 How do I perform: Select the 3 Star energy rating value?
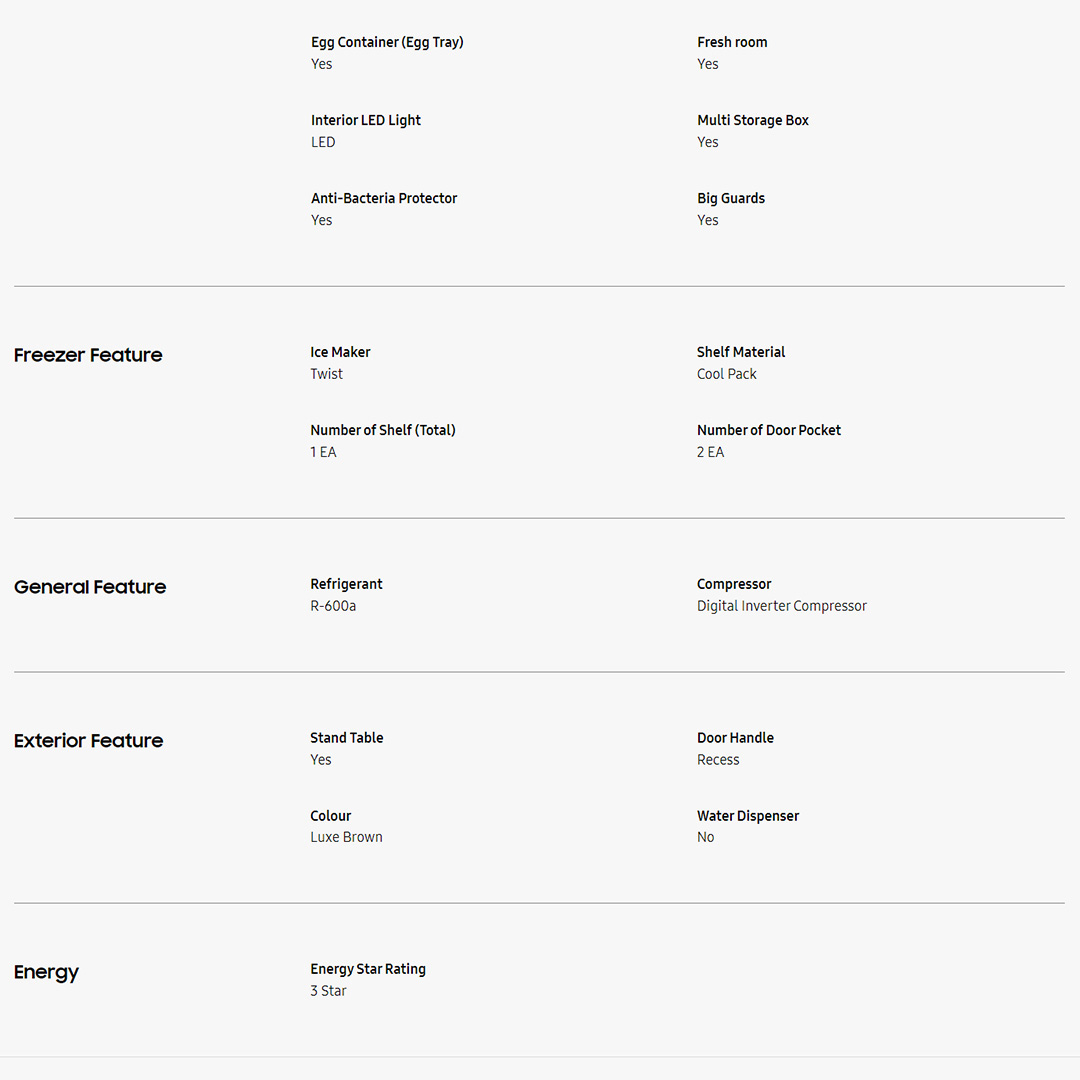click(x=328, y=991)
